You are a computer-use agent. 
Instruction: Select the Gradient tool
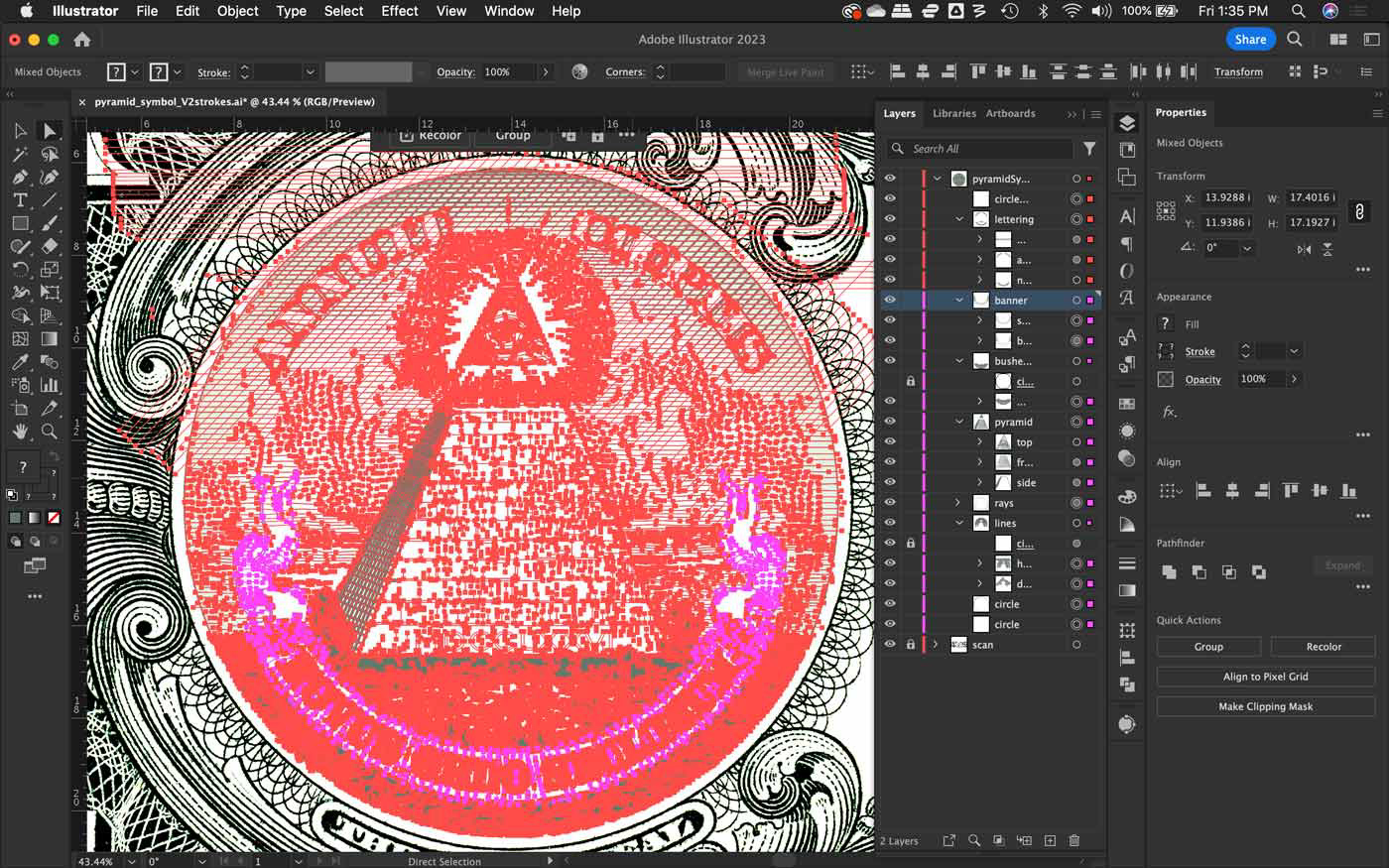coord(50,338)
